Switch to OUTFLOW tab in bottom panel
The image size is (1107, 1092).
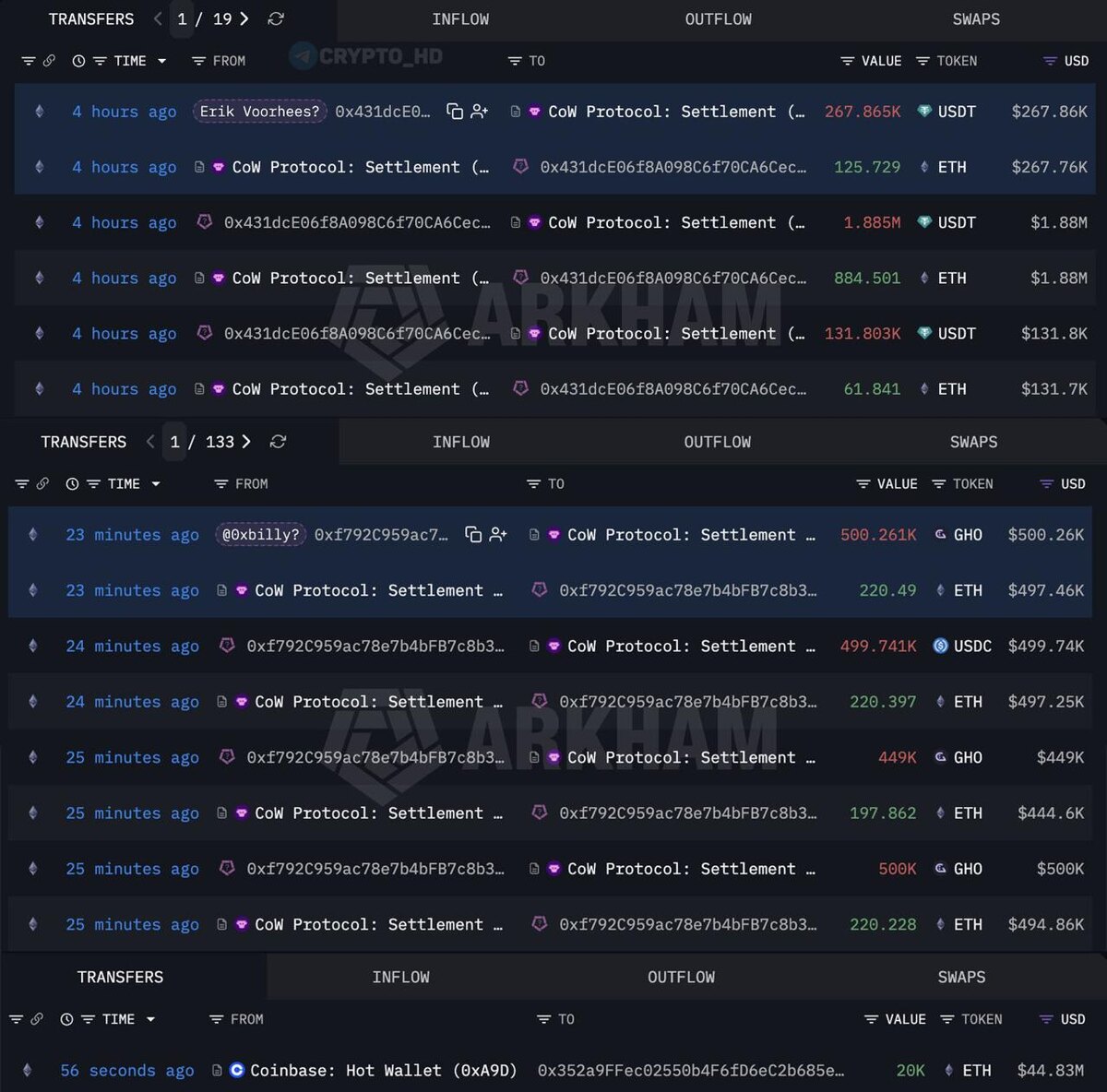point(681,978)
